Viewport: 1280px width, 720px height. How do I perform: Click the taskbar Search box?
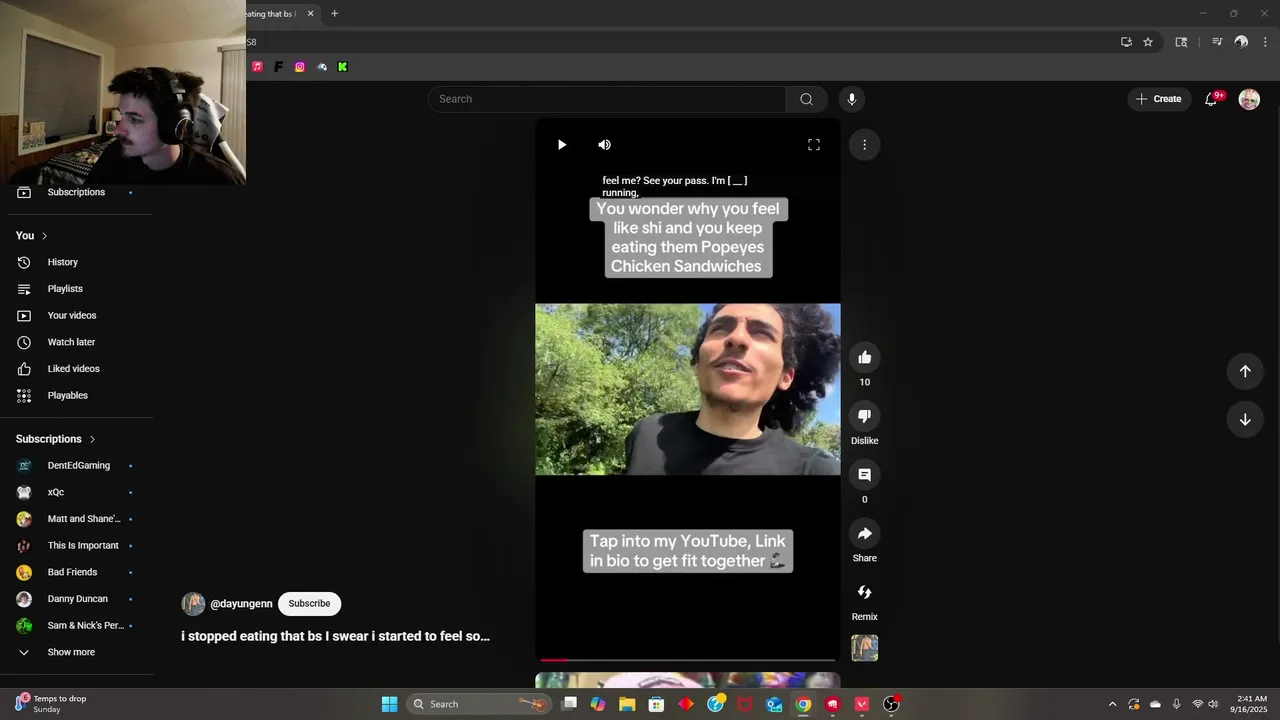(480, 704)
